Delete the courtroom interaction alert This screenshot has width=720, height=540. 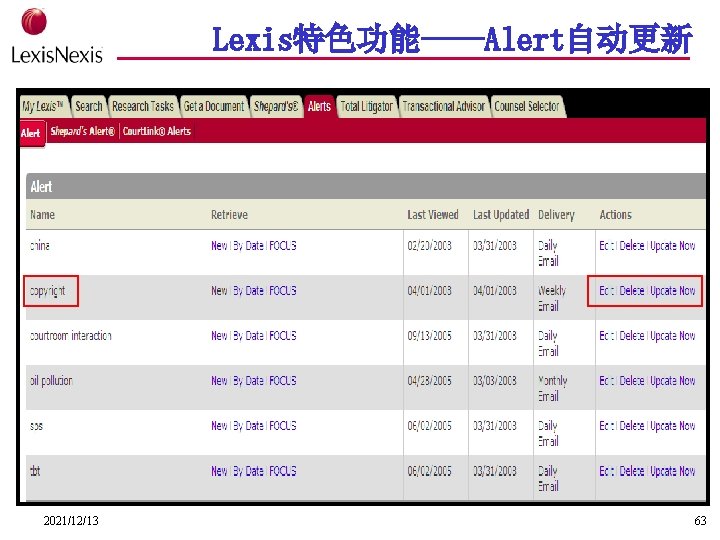[632, 336]
